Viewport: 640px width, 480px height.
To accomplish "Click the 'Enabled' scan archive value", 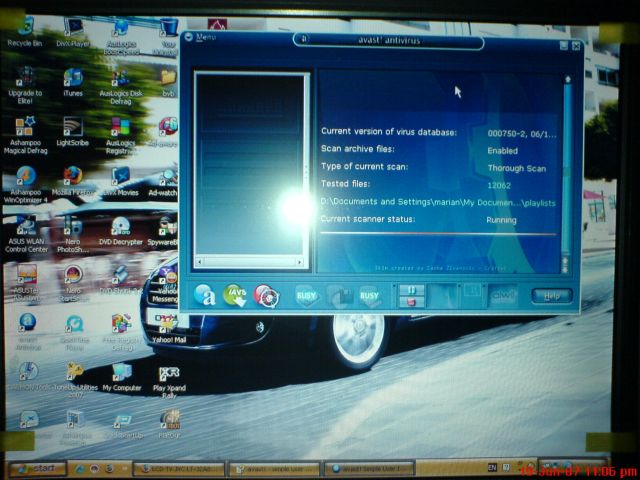I will (502, 151).
